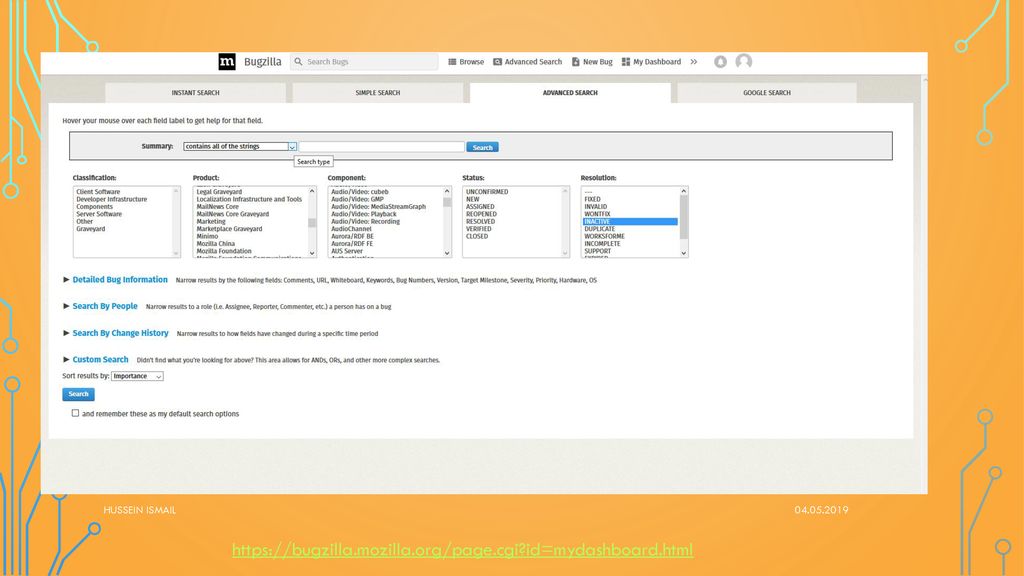Select "ASSIGNED" in the Status list
1024x576 pixels.
click(x=480, y=206)
